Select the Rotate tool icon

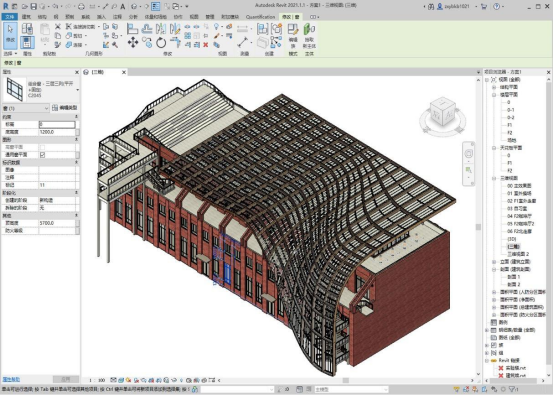pos(161,42)
